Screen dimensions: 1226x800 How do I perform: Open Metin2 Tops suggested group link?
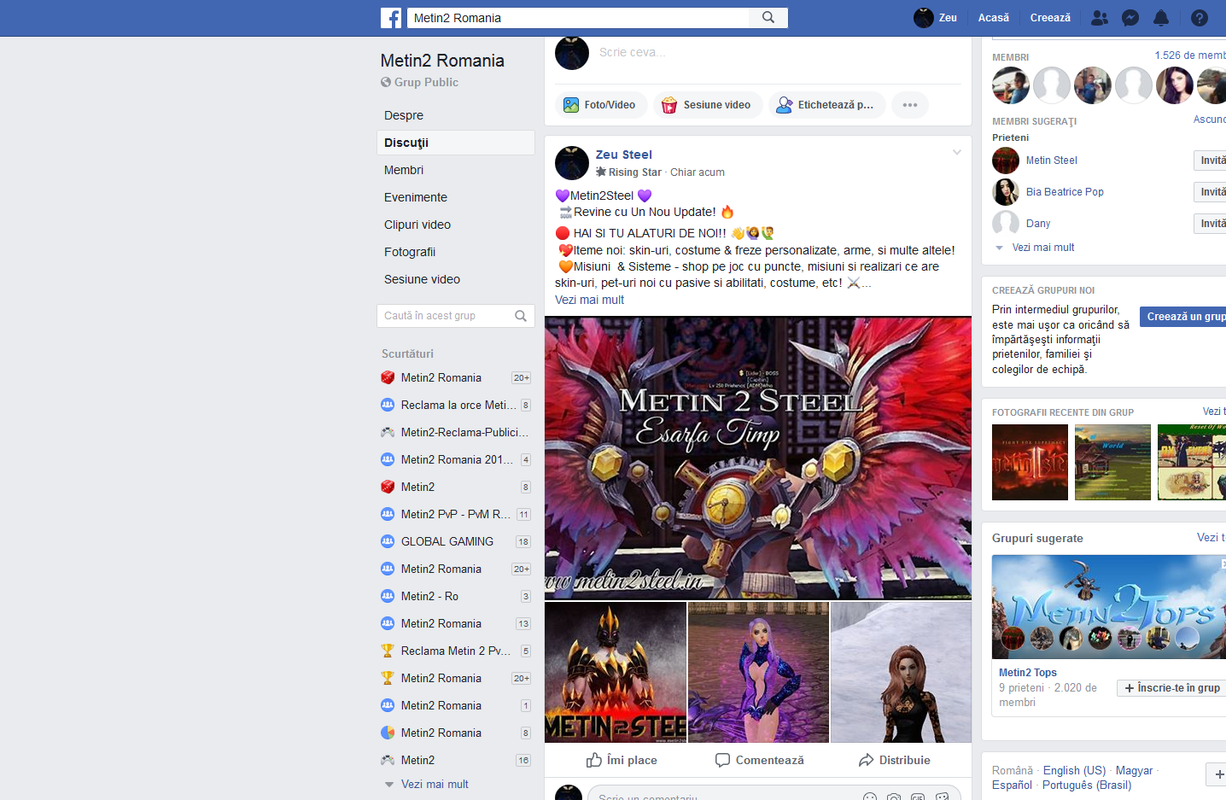(1027, 673)
